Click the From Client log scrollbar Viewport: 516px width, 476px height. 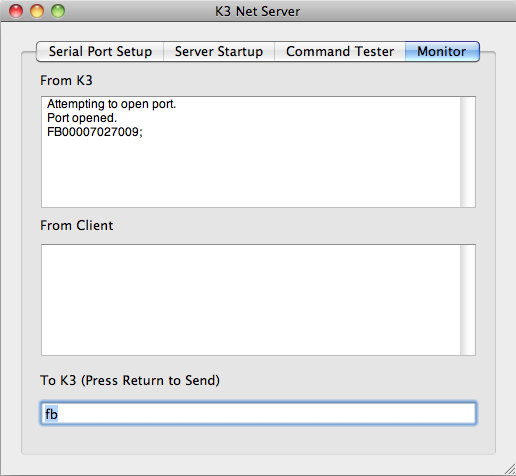pyautogui.click(x=468, y=300)
